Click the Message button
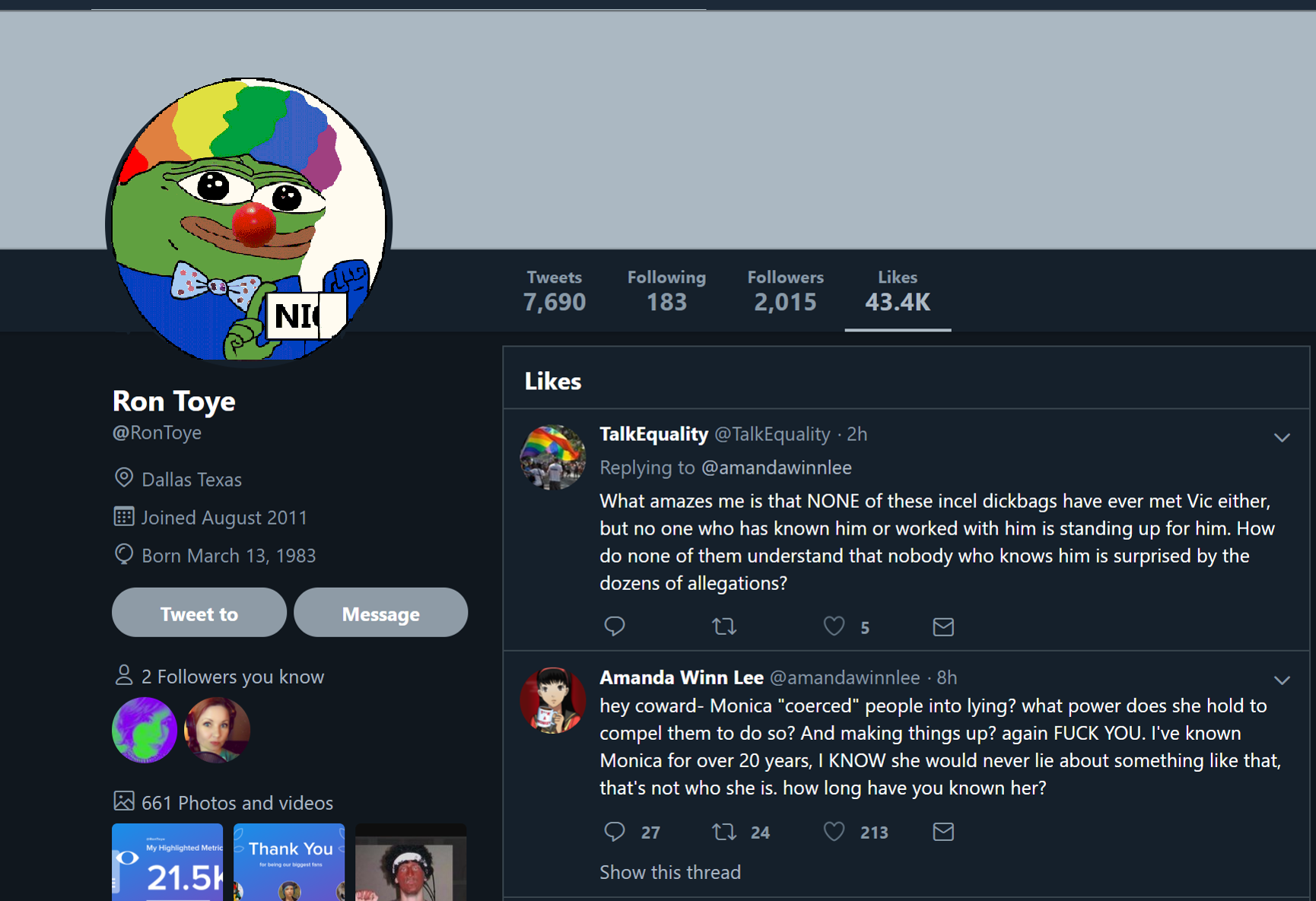Image resolution: width=1316 pixels, height=901 pixels. pos(381,613)
